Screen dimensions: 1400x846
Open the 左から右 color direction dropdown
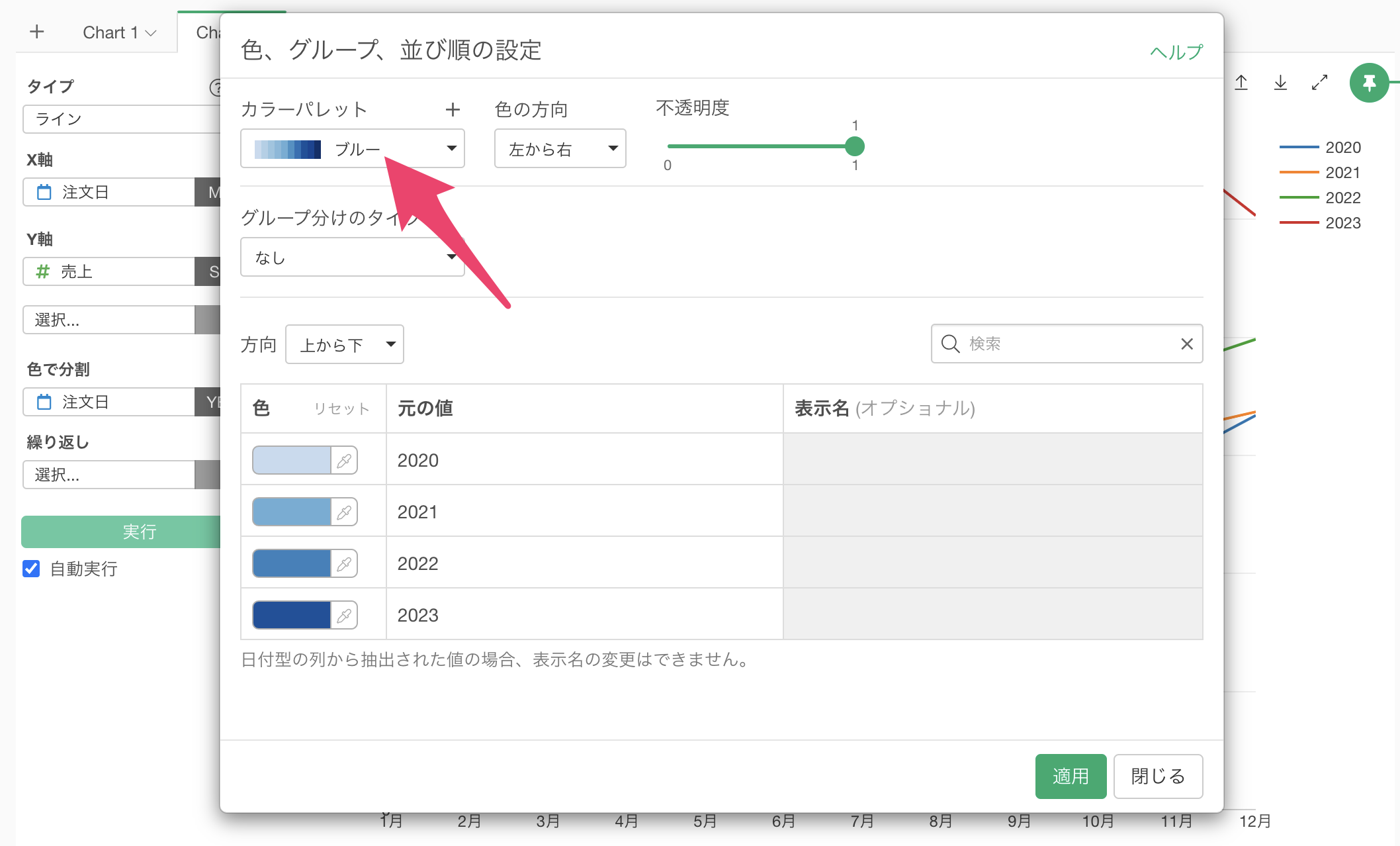[x=560, y=148]
